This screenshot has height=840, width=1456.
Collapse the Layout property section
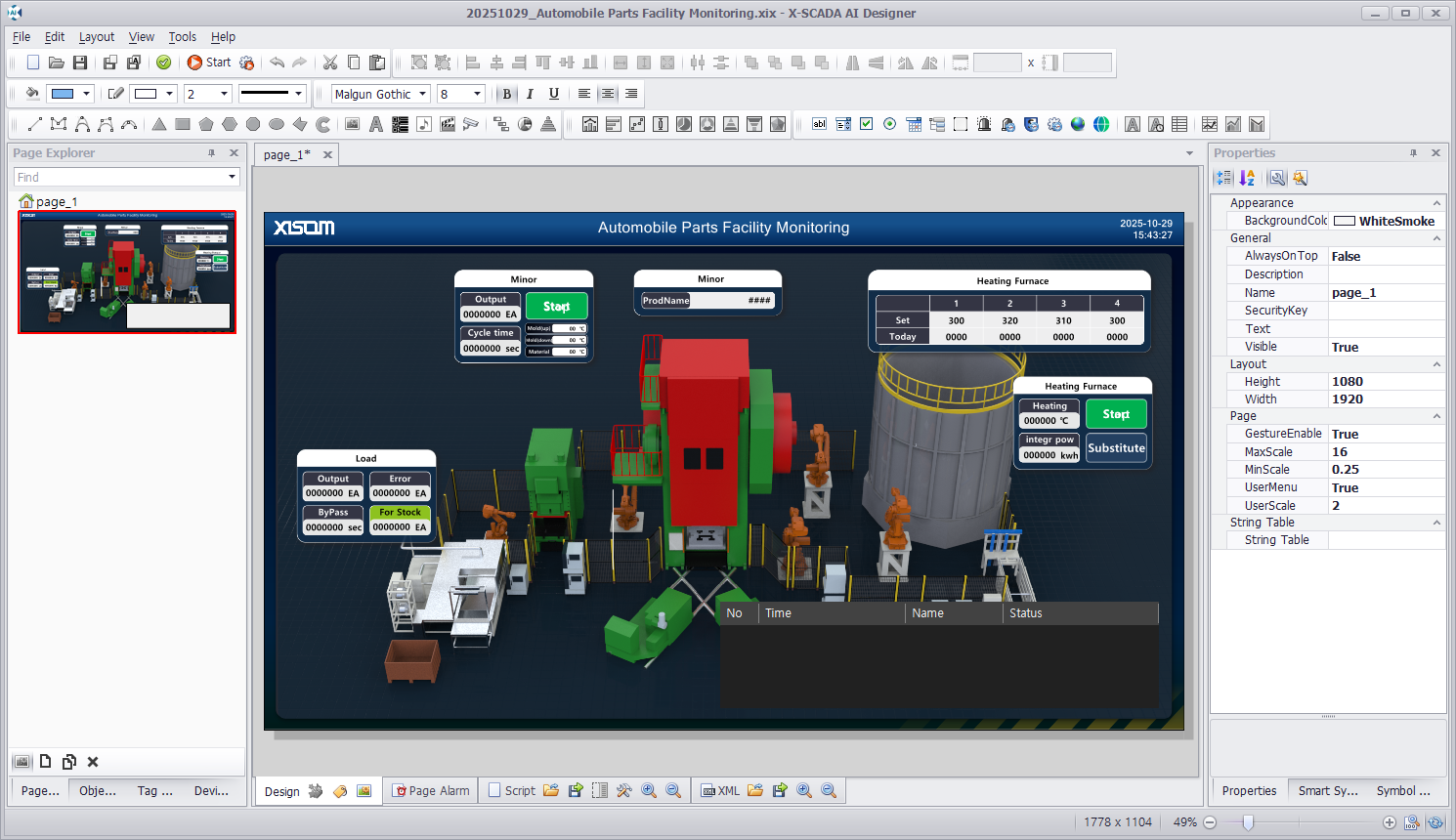click(x=1436, y=364)
